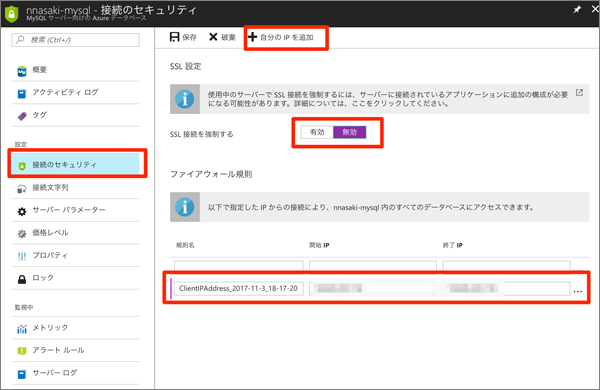Click the green shield 接続のセキュリティ icon
The image size is (600, 390).
click(x=22, y=166)
